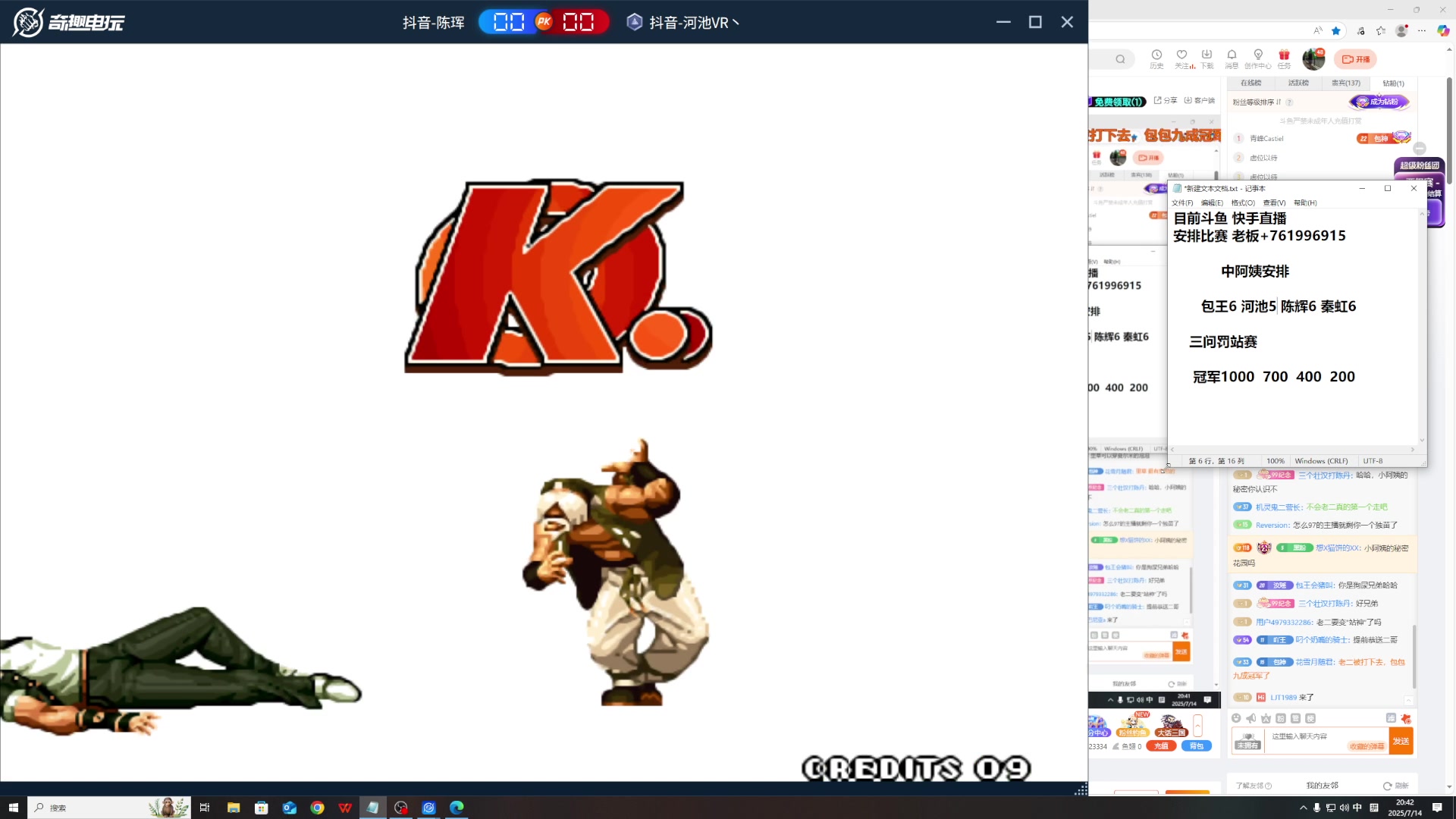
Task: Toggle 粉丝等级排序 sort order
Action: [x=1257, y=102]
